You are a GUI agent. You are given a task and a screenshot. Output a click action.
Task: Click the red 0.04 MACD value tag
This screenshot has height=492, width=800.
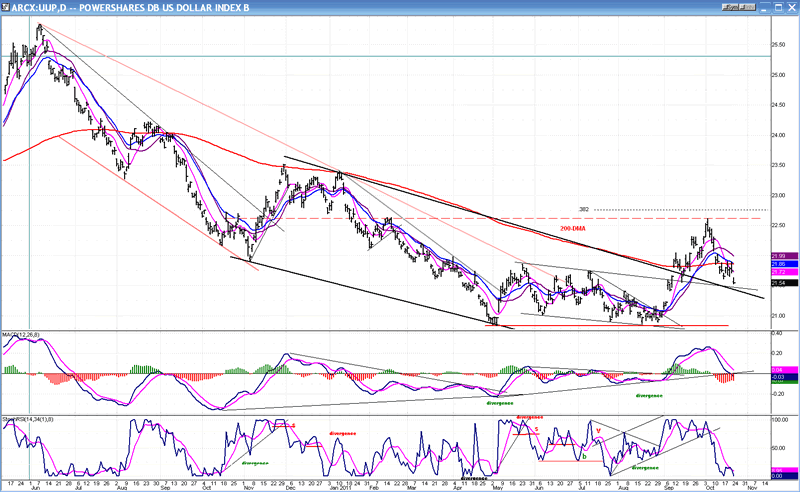[x=784, y=370]
